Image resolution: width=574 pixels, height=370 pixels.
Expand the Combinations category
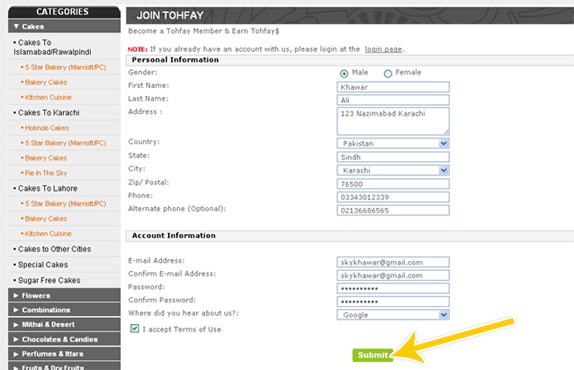pos(64,310)
